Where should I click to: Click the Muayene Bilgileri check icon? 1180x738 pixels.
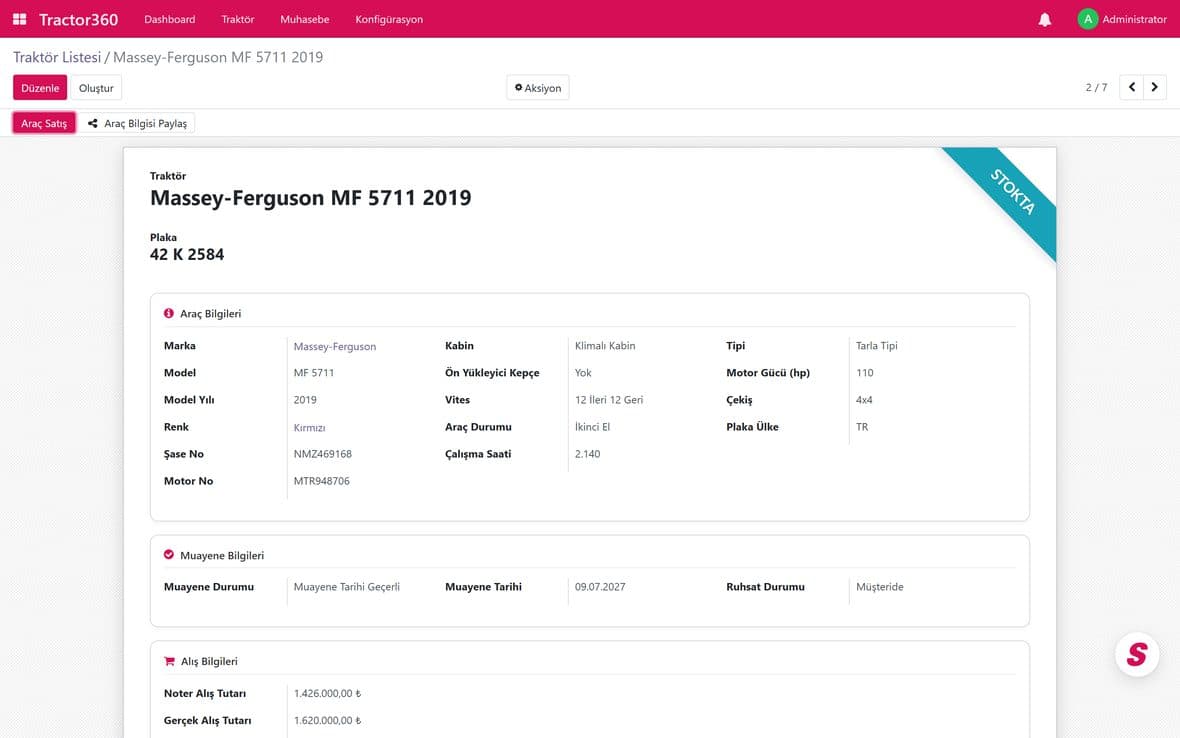[x=169, y=554]
